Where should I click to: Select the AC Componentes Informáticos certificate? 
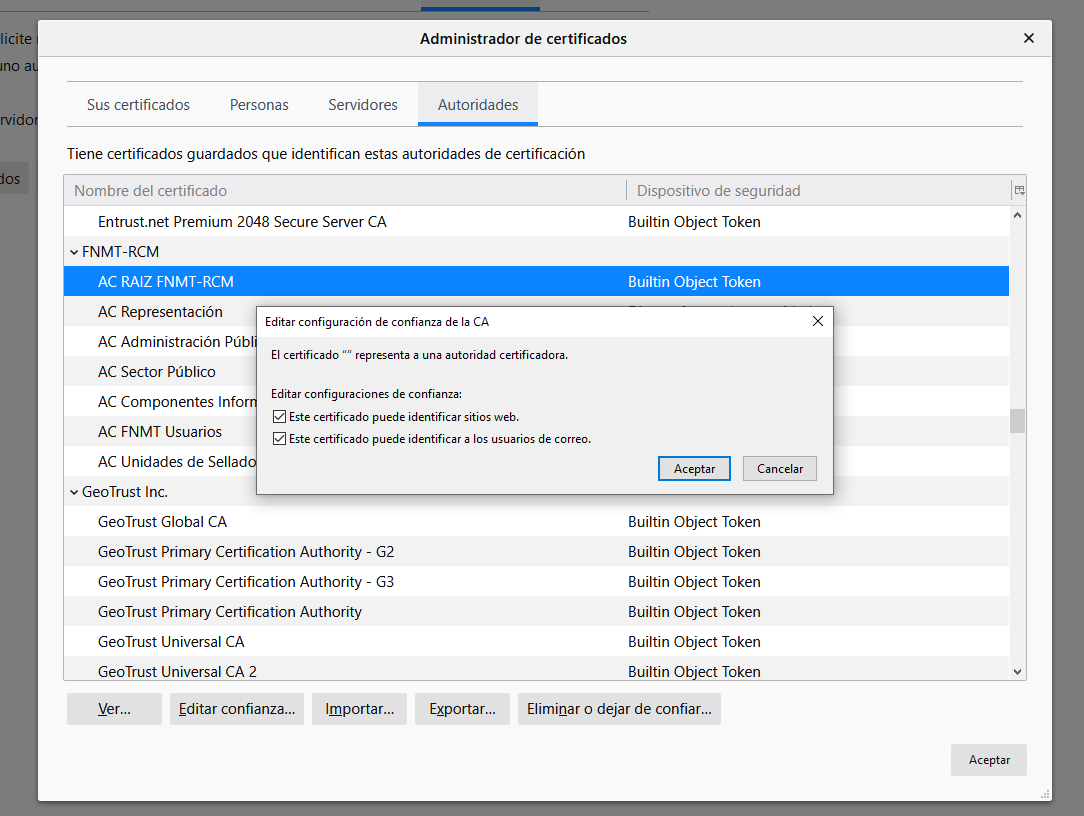(177, 402)
